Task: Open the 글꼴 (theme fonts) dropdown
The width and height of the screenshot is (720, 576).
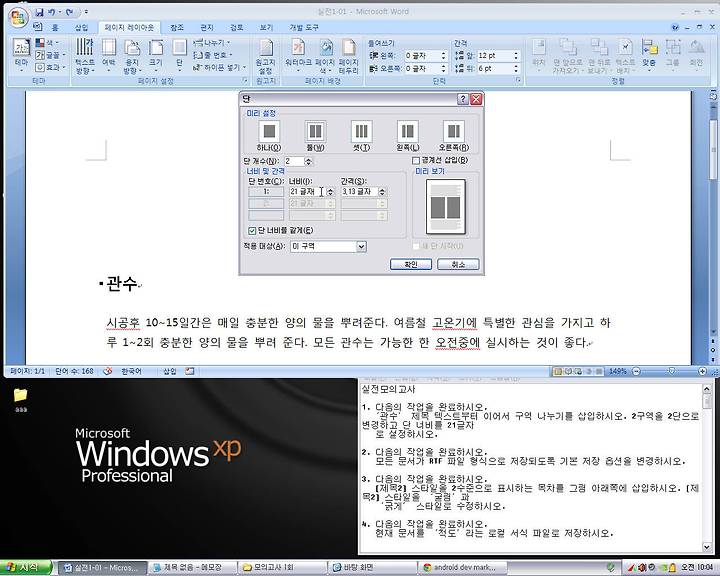Action: 51,55
